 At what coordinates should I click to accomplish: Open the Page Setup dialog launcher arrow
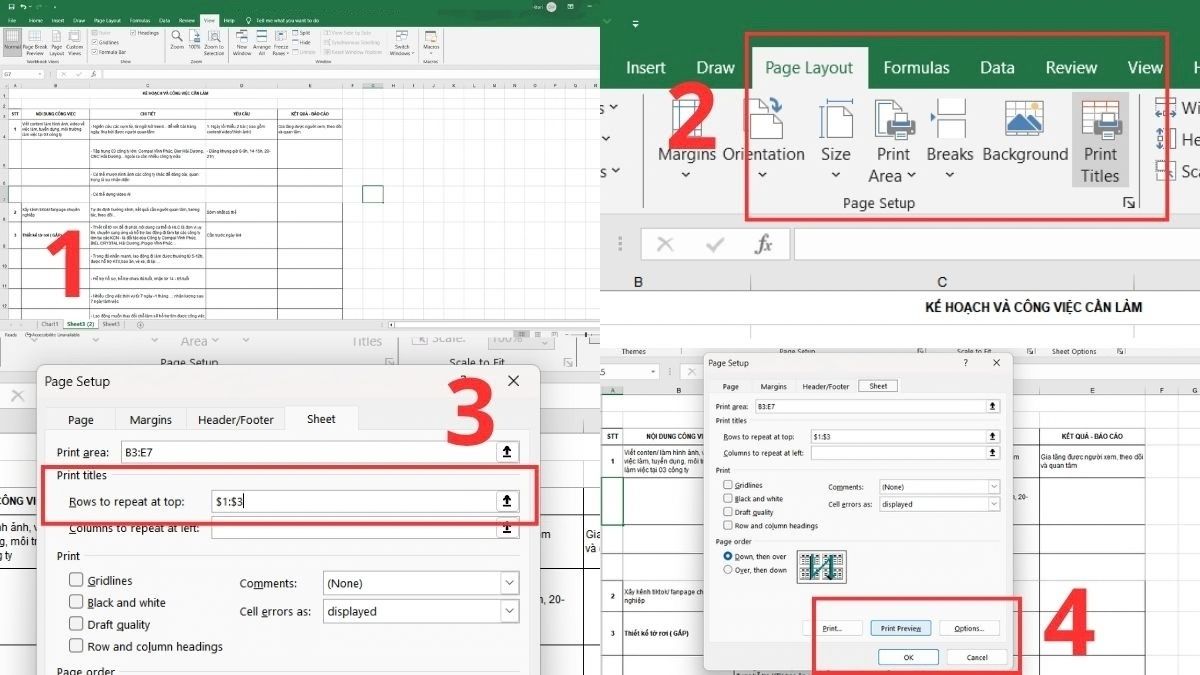click(x=1129, y=203)
